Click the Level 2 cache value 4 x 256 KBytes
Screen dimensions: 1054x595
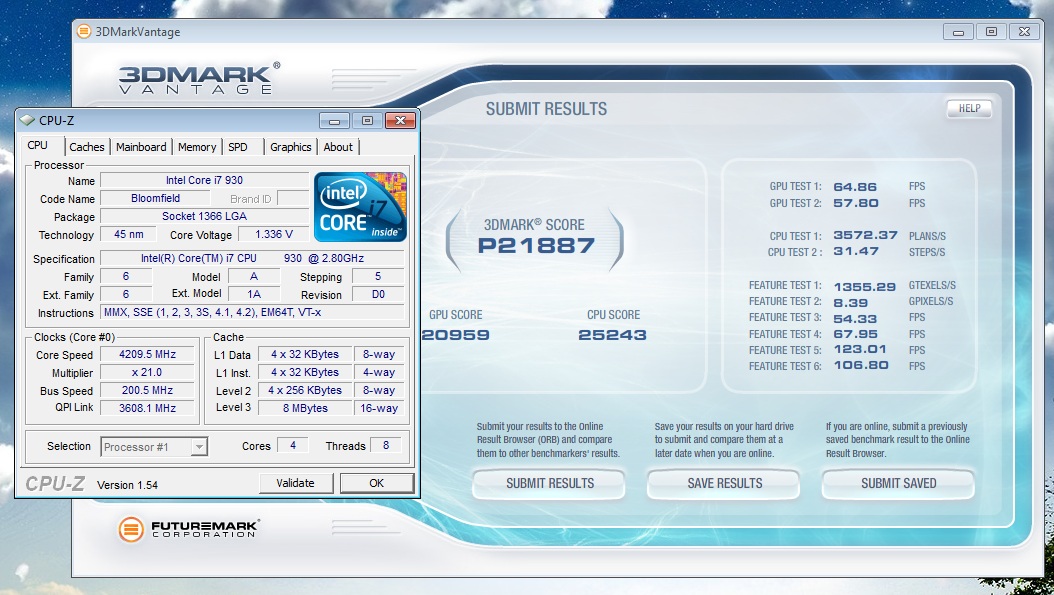coord(305,391)
